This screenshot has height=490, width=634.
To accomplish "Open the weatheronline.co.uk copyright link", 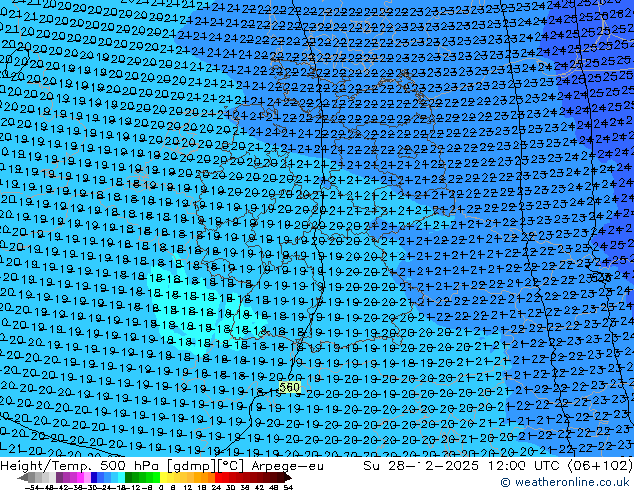I will click(564, 482).
